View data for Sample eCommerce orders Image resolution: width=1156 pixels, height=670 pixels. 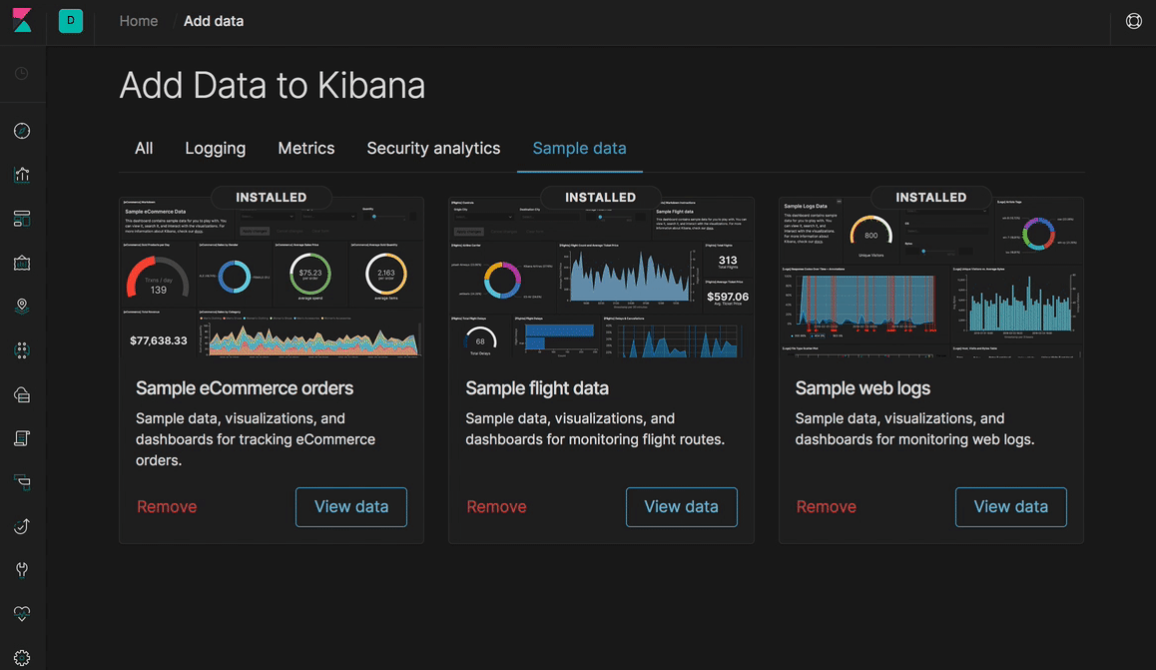coord(351,507)
